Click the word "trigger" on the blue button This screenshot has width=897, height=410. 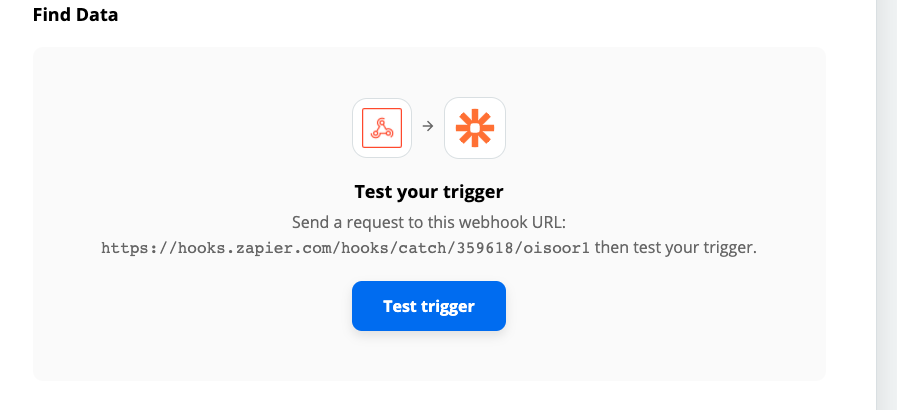[x=448, y=307]
